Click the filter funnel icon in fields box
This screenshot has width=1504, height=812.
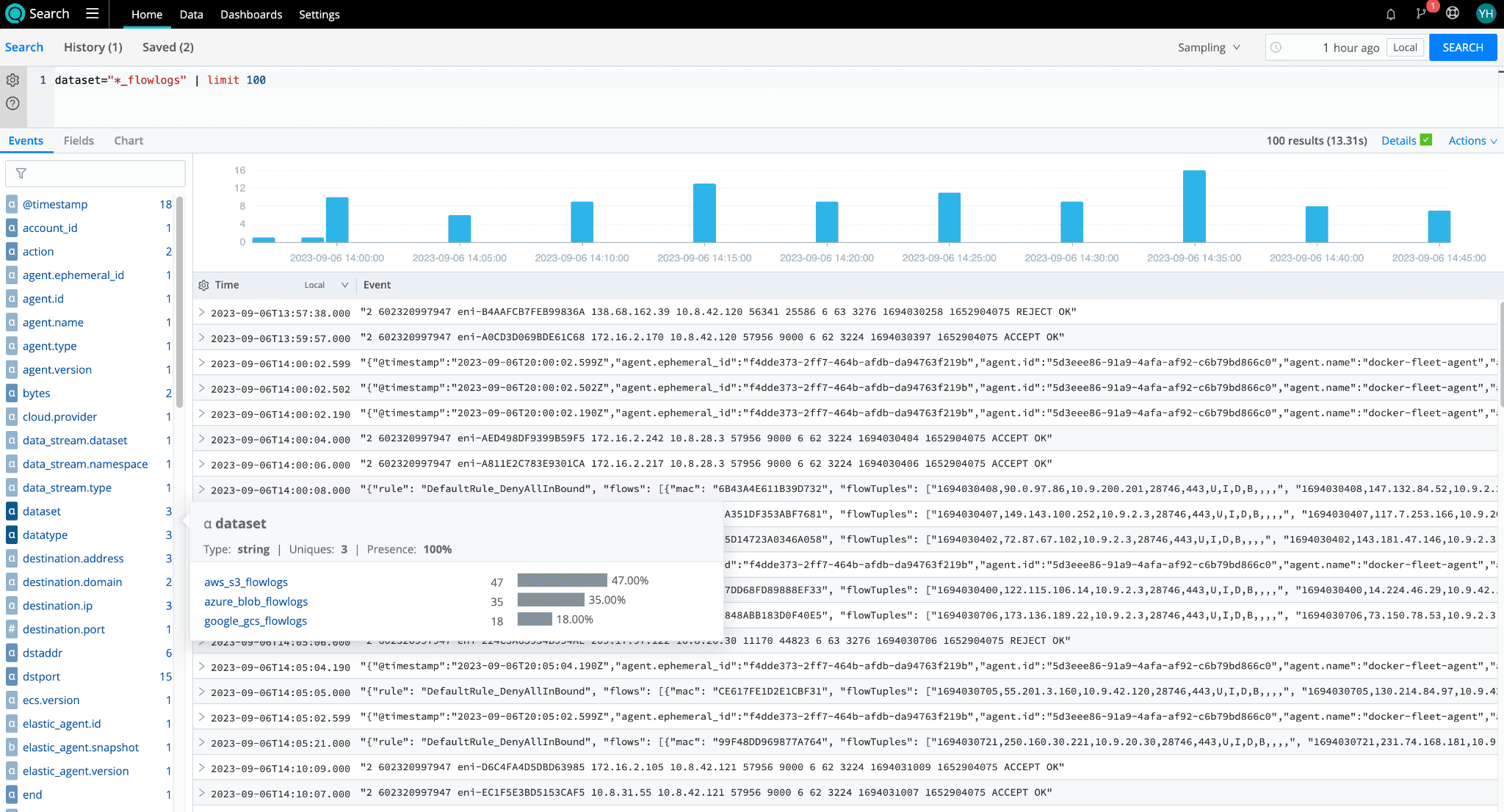[21, 173]
